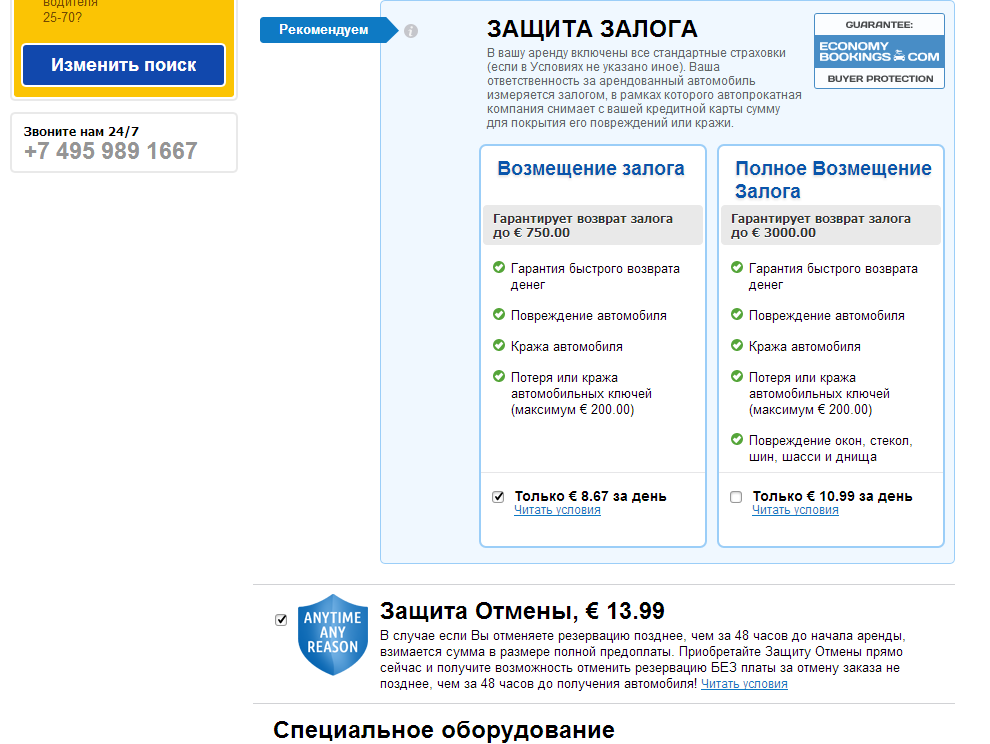Click the phone number +7 495 989 1667
The width and height of the screenshot is (990, 744).
click(110, 151)
